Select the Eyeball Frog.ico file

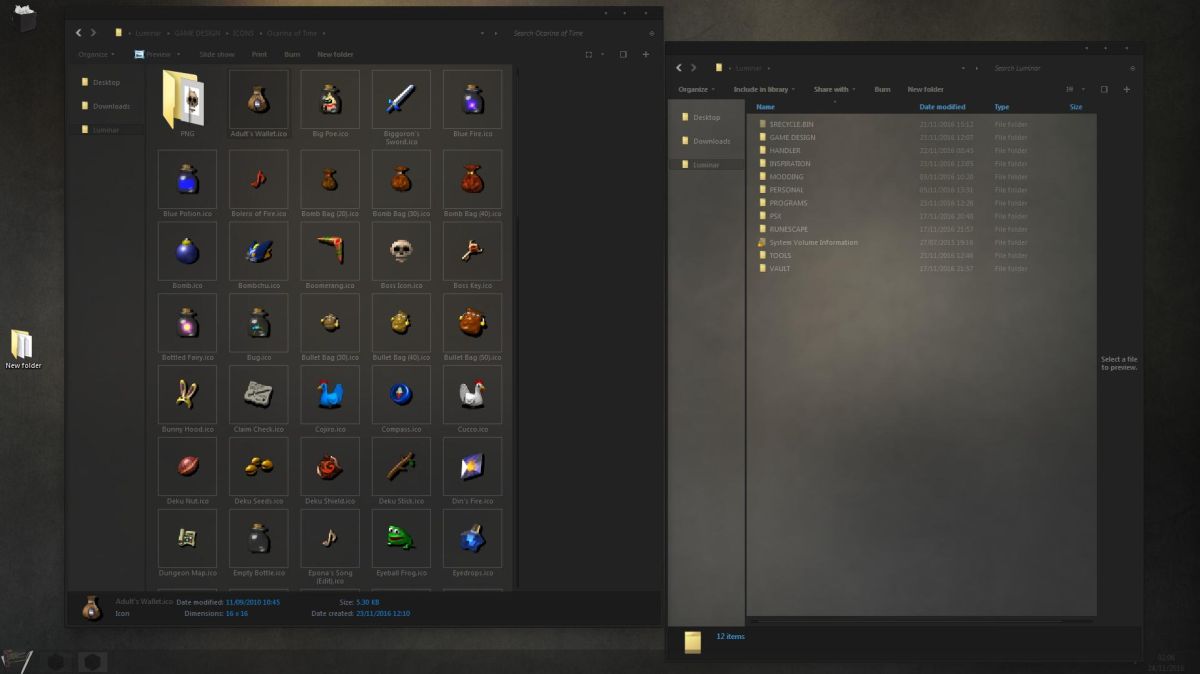click(x=401, y=544)
